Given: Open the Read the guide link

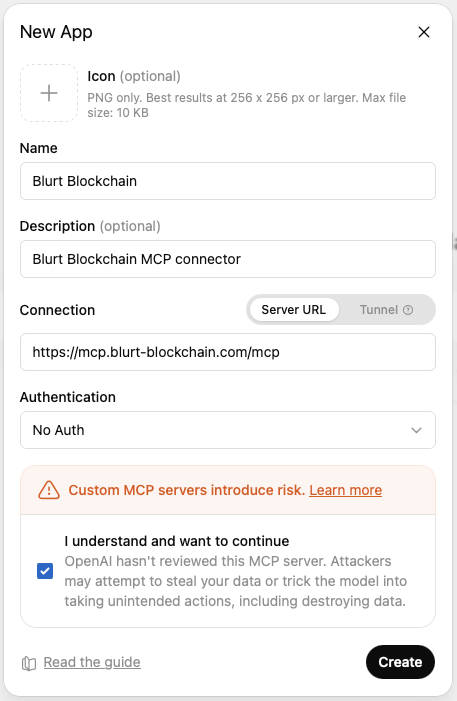Looking at the screenshot, I should [92, 662].
